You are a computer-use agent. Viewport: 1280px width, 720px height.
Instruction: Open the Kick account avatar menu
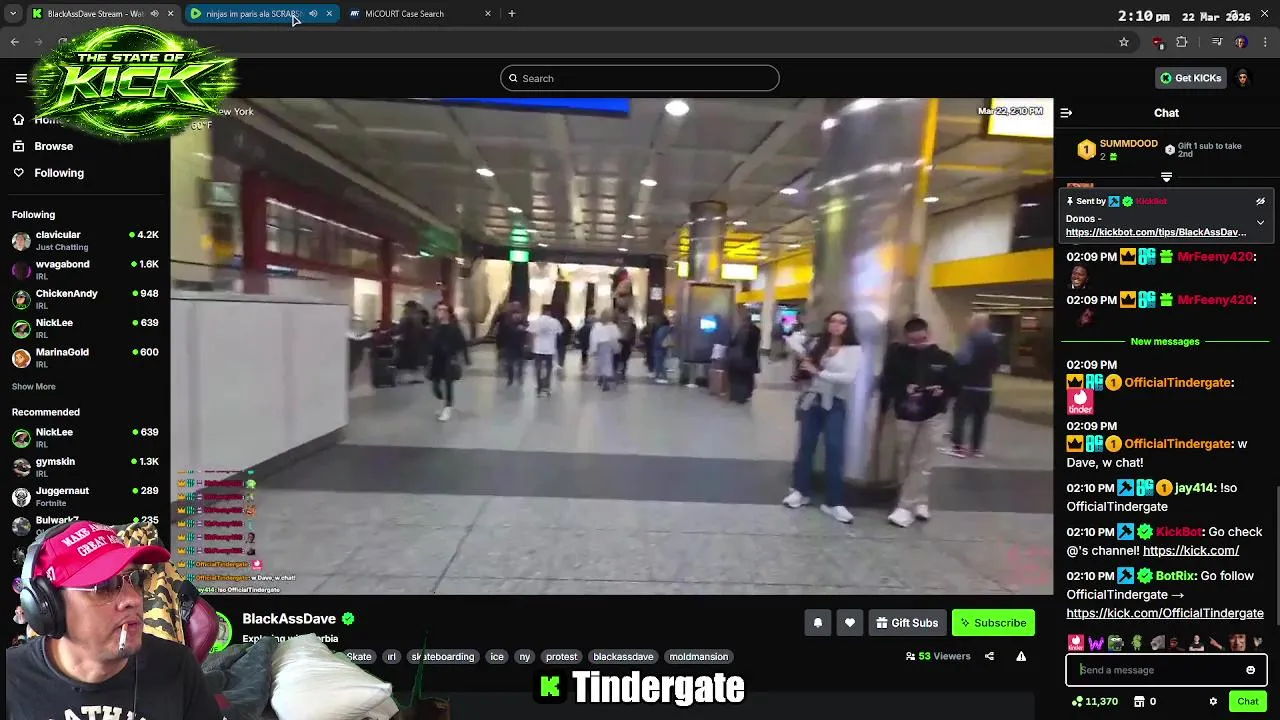tap(1243, 78)
